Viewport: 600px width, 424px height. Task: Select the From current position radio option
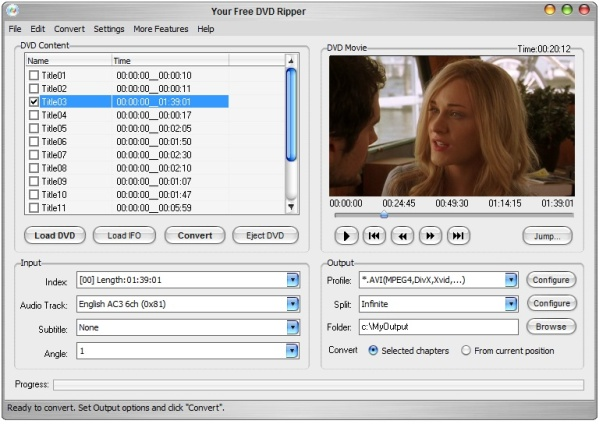click(x=466, y=351)
